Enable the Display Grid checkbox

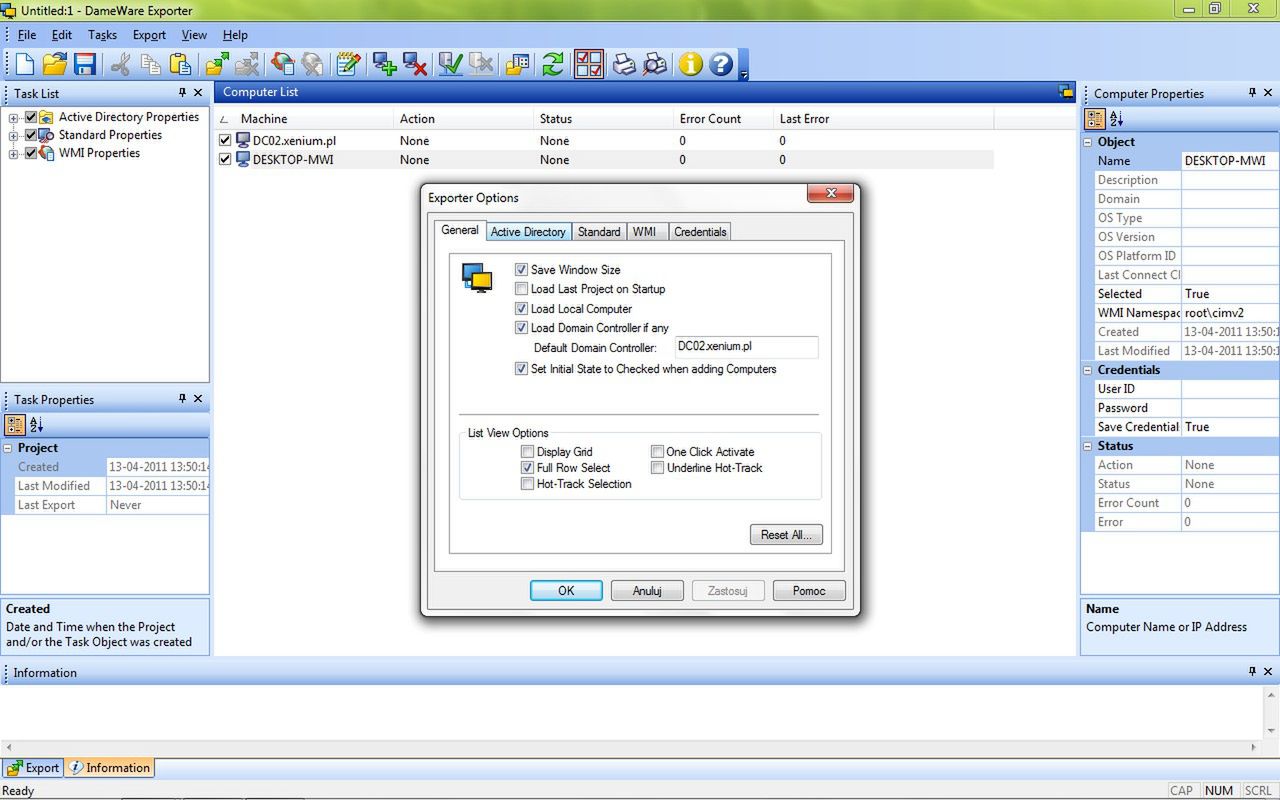(528, 452)
